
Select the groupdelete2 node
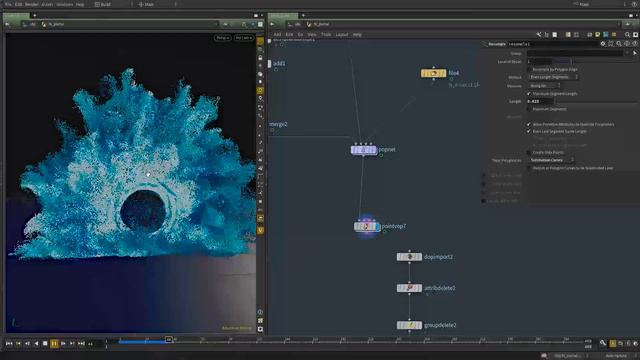tap(409, 325)
